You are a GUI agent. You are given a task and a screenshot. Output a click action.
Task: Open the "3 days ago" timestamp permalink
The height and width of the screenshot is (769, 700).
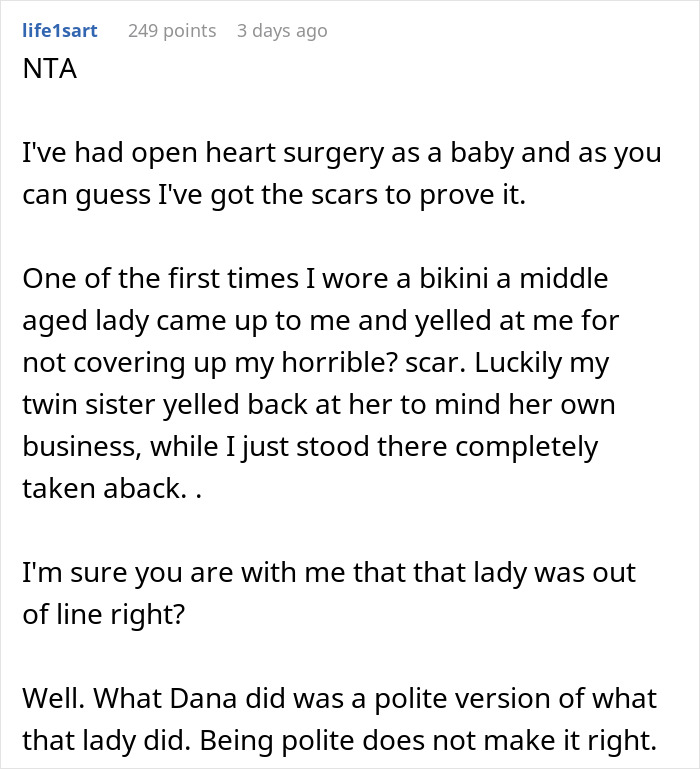[x=282, y=31]
